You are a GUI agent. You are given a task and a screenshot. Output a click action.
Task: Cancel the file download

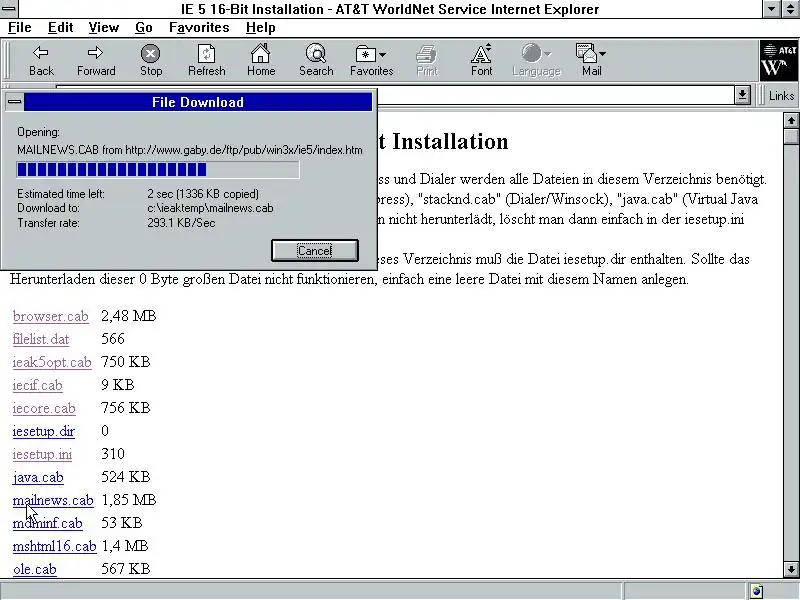(315, 251)
